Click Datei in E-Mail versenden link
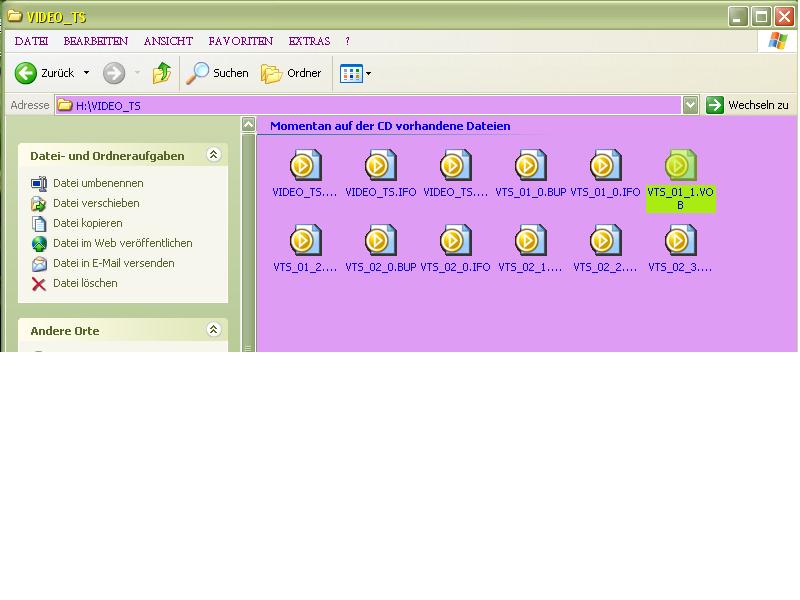 point(114,263)
